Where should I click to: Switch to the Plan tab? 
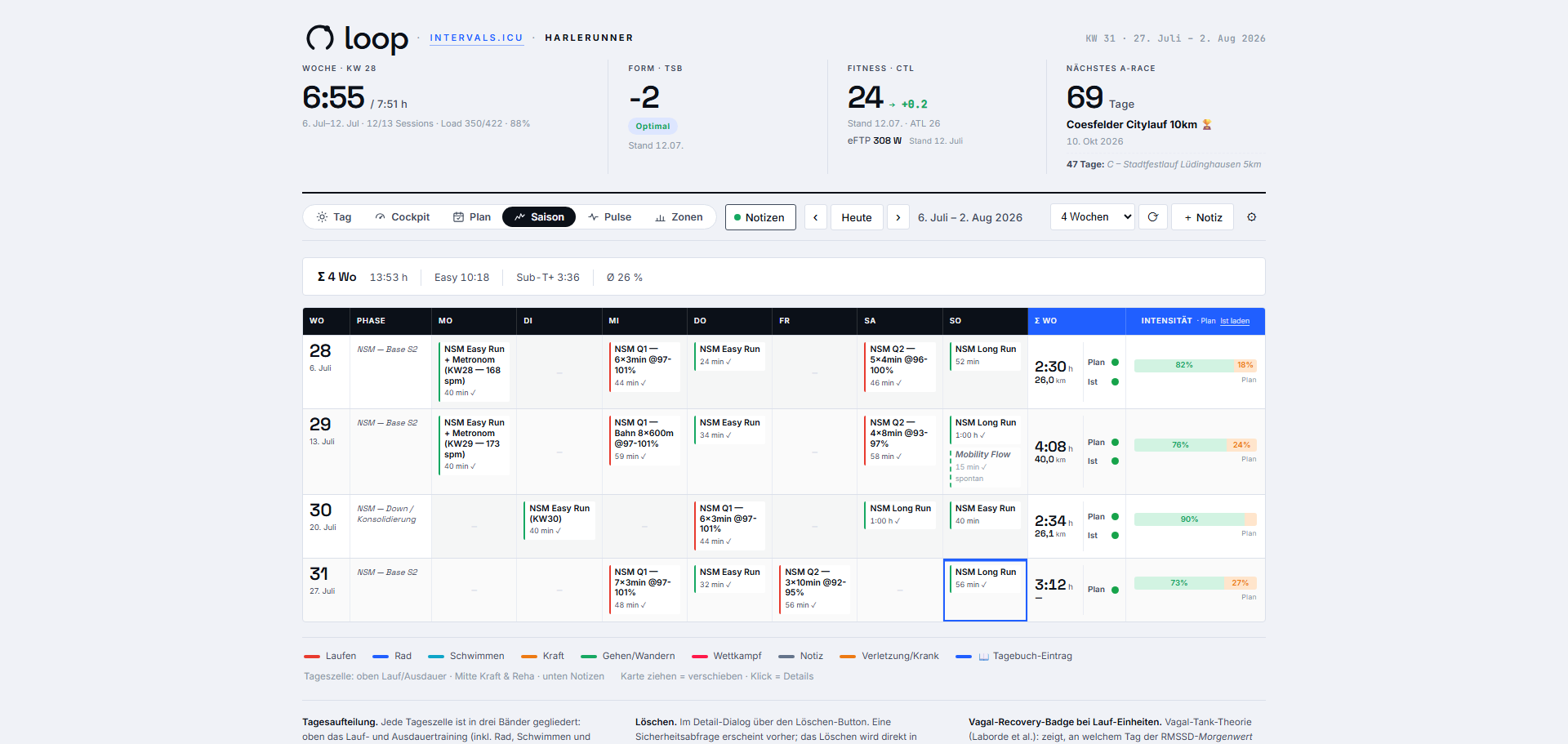pyautogui.click(x=472, y=217)
